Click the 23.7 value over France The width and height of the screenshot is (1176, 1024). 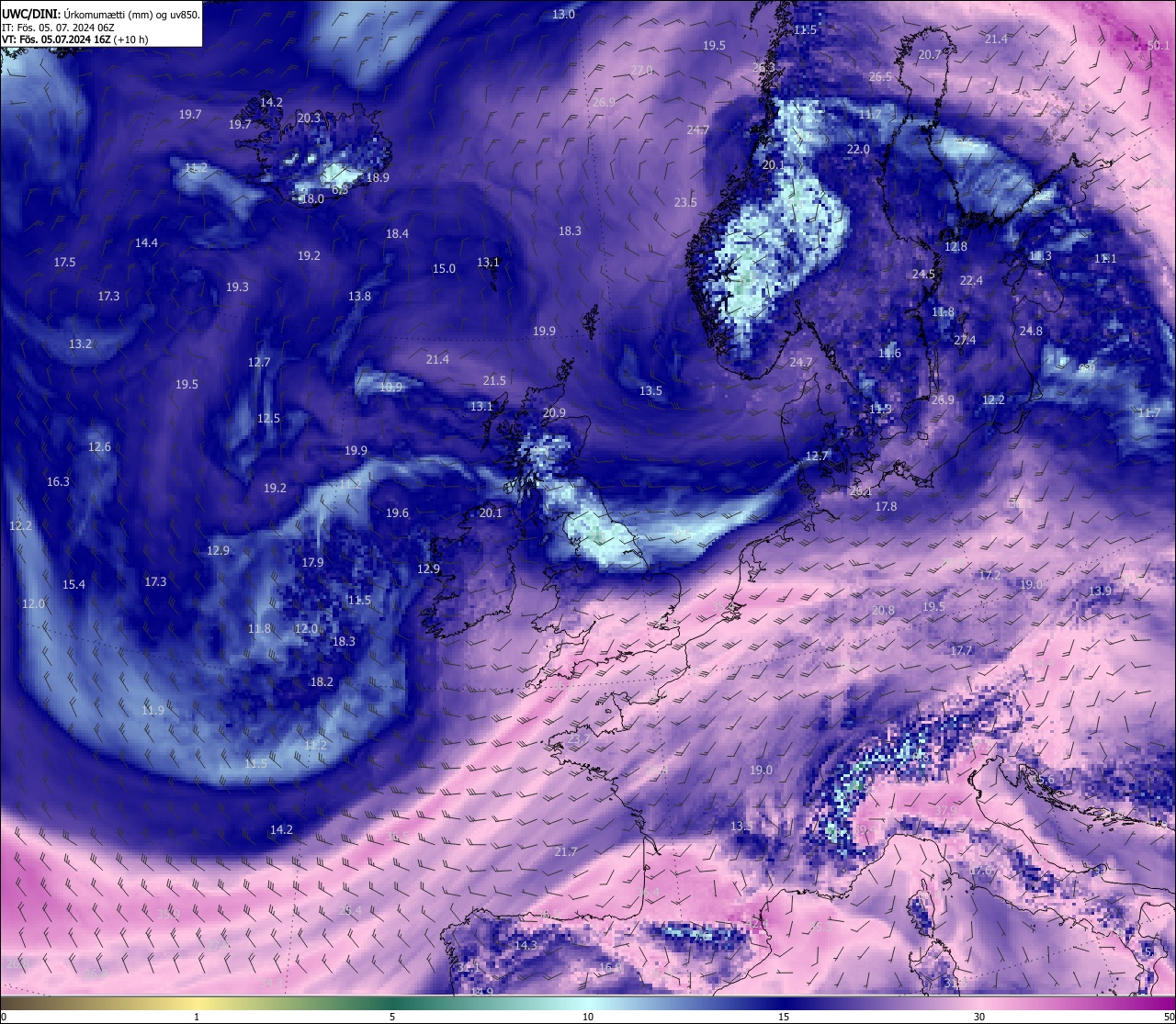(579, 739)
